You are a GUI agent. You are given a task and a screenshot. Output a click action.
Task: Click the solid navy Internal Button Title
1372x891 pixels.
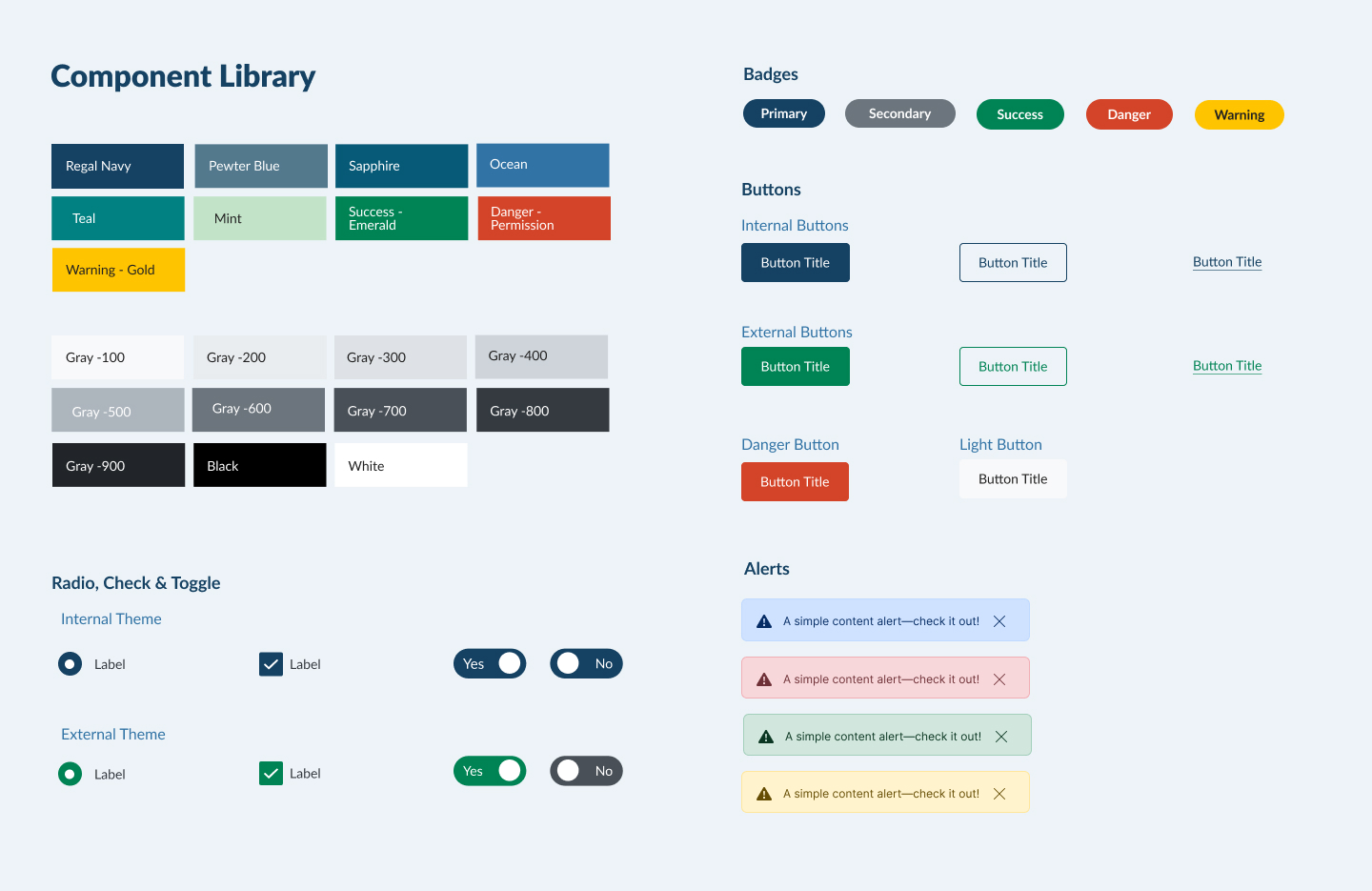(x=796, y=263)
